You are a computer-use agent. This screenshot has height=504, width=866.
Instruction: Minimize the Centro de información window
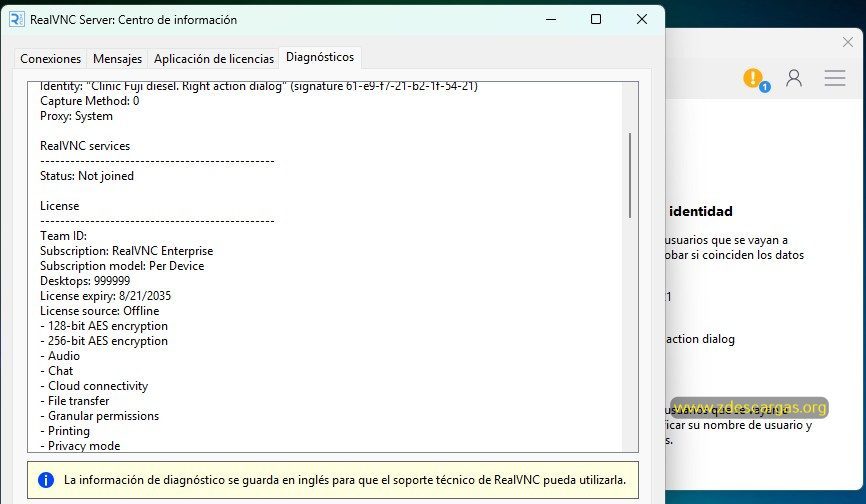coord(551,19)
